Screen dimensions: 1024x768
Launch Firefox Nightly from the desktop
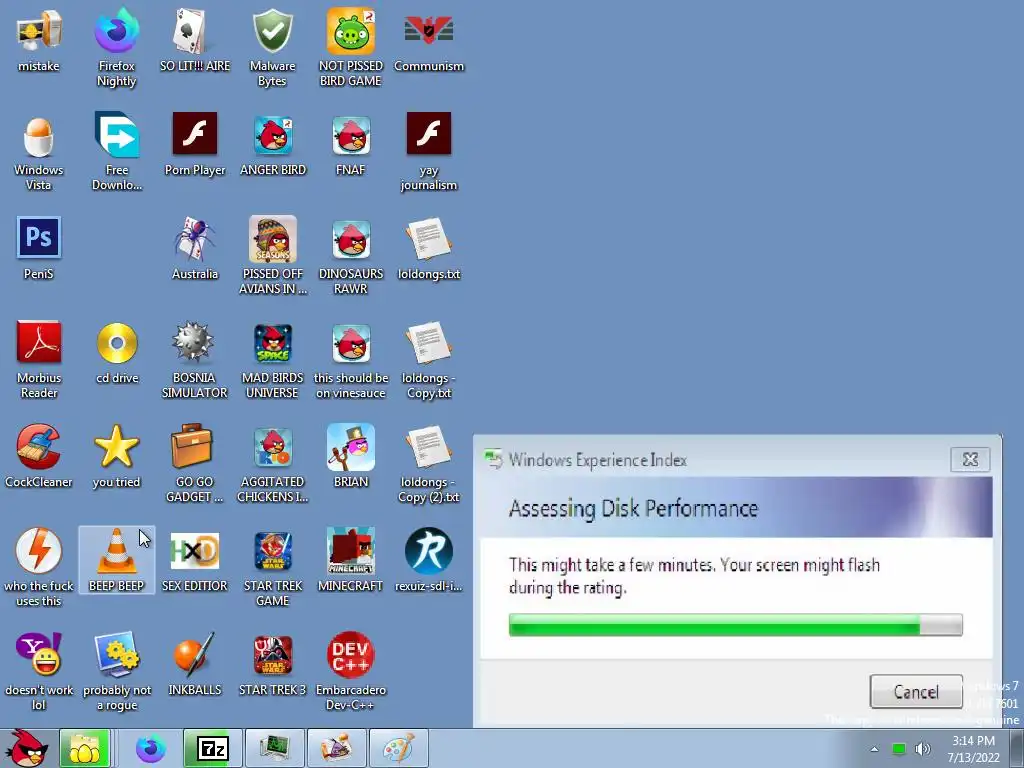(116, 47)
